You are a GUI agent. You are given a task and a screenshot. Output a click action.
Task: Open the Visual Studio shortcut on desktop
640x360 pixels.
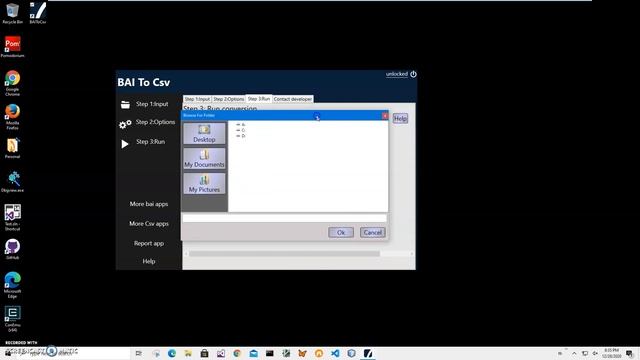click(x=12, y=218)
